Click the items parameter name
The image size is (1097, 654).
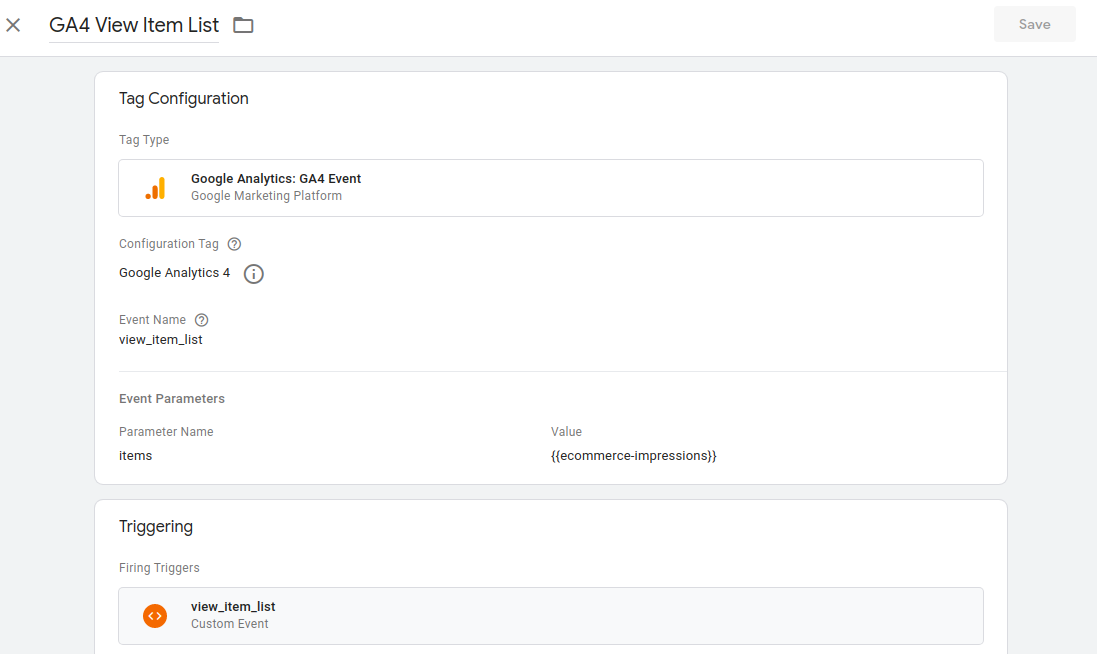pos(136,456)
